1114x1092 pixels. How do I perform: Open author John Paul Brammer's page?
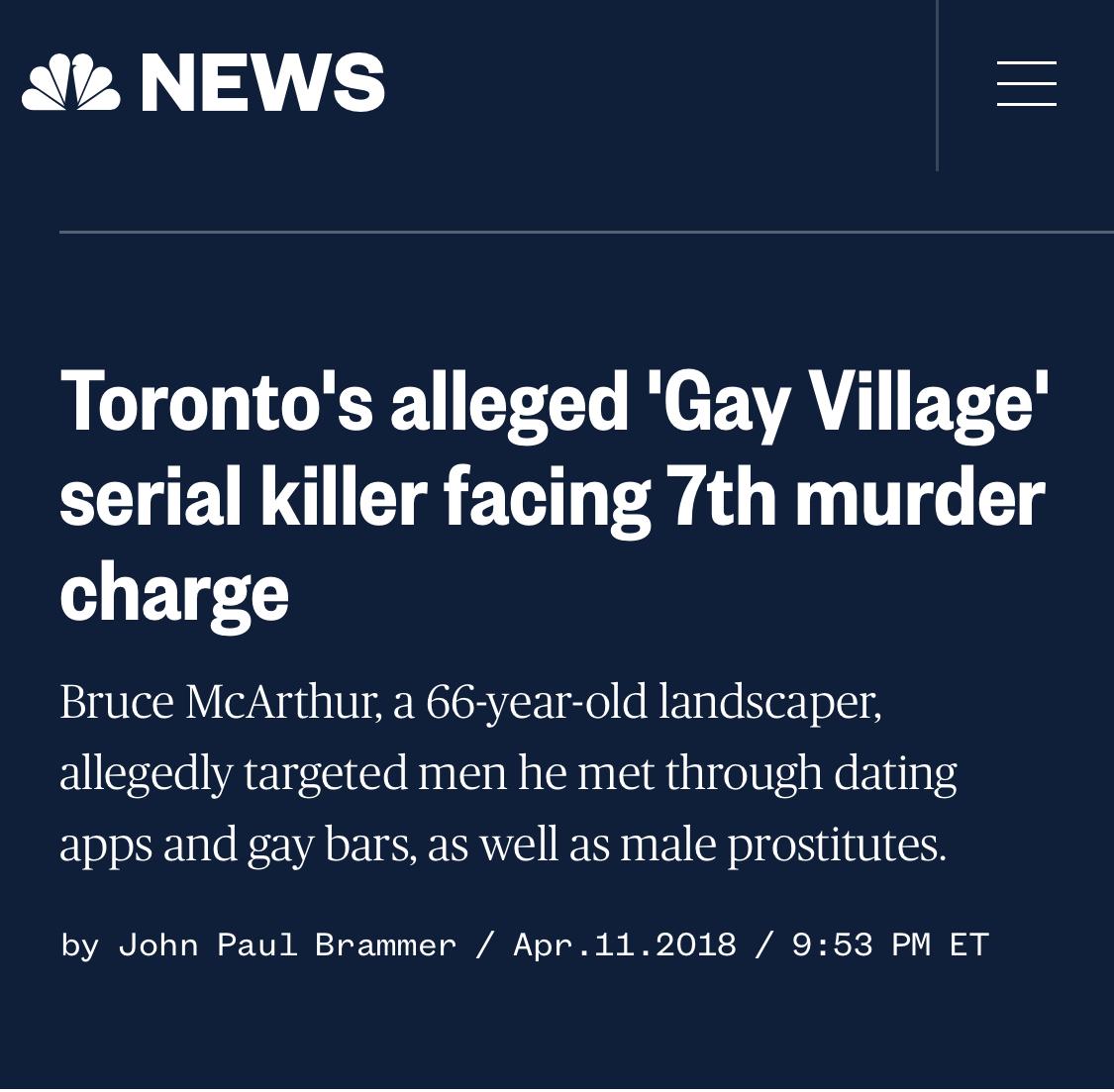287,944
